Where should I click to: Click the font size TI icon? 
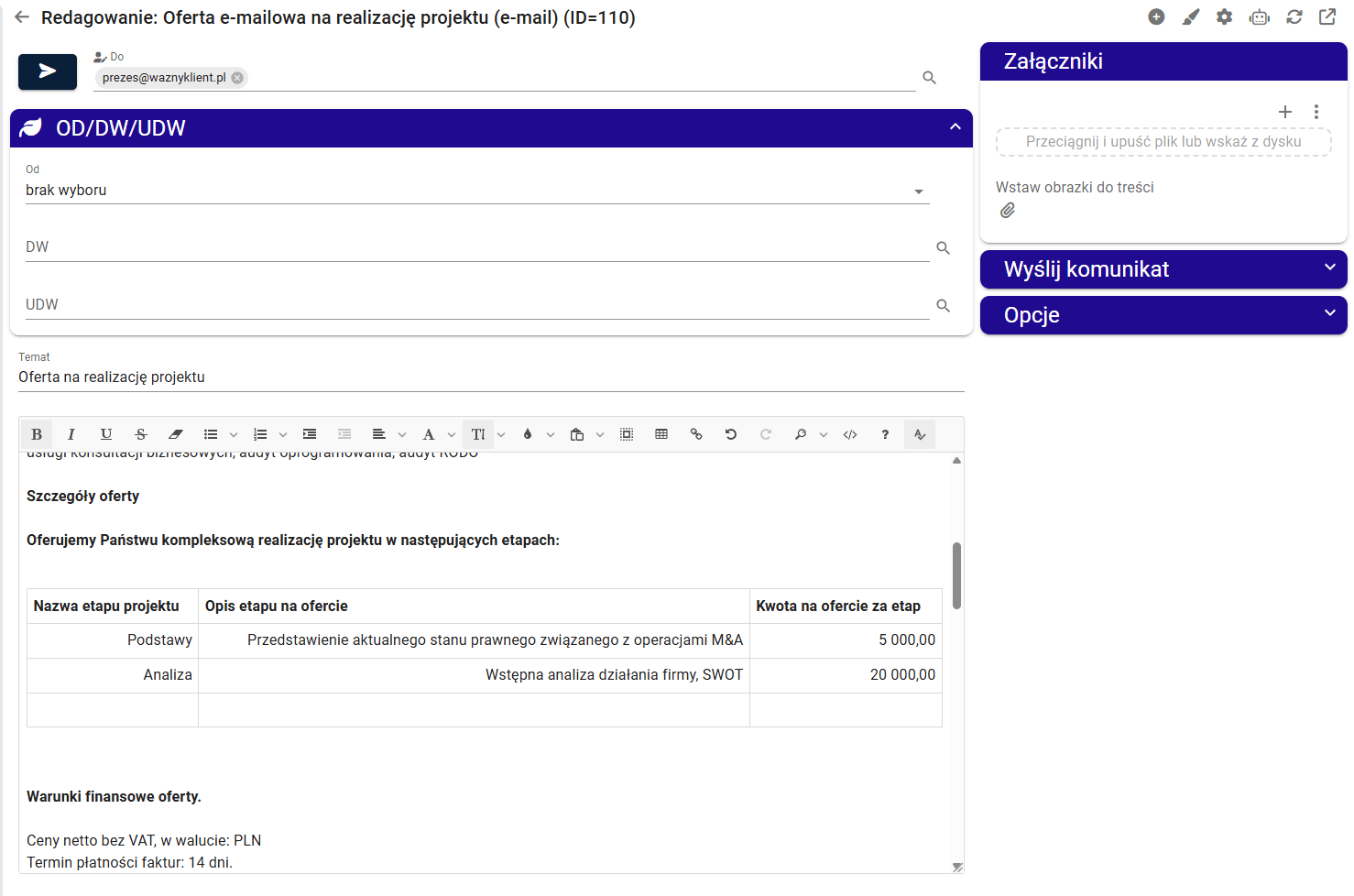click(478, 434)
